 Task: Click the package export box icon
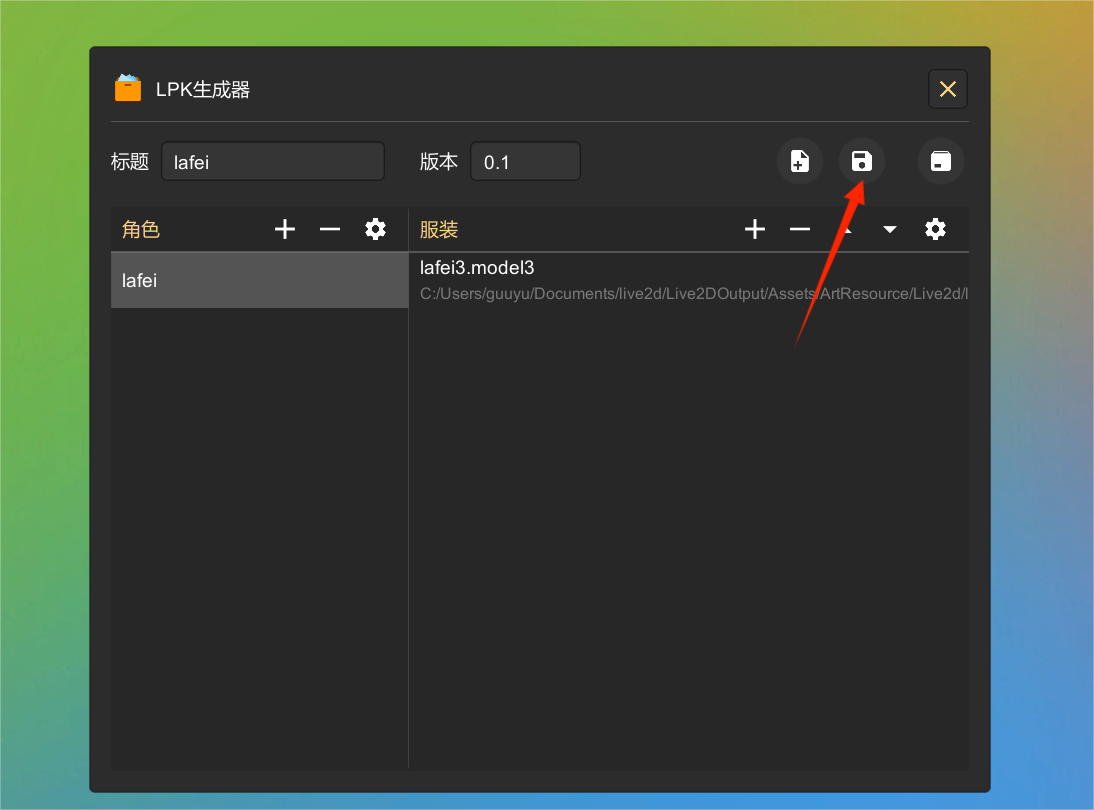pyautogui.click(x=941, y=161)
